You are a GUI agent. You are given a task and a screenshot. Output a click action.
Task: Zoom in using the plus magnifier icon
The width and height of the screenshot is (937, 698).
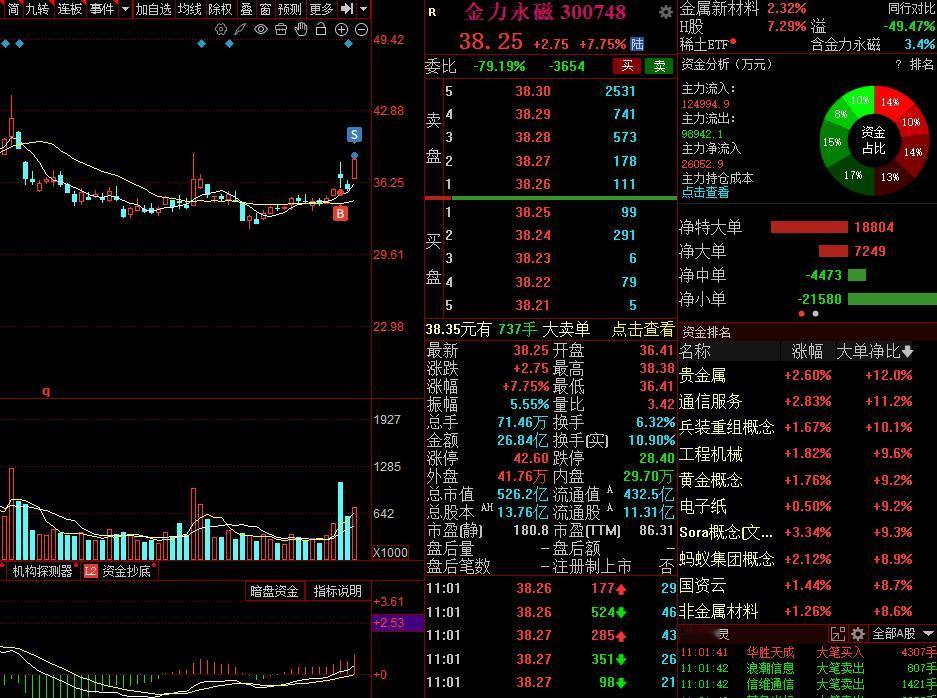pyautogui.click(x=341, y=29)
